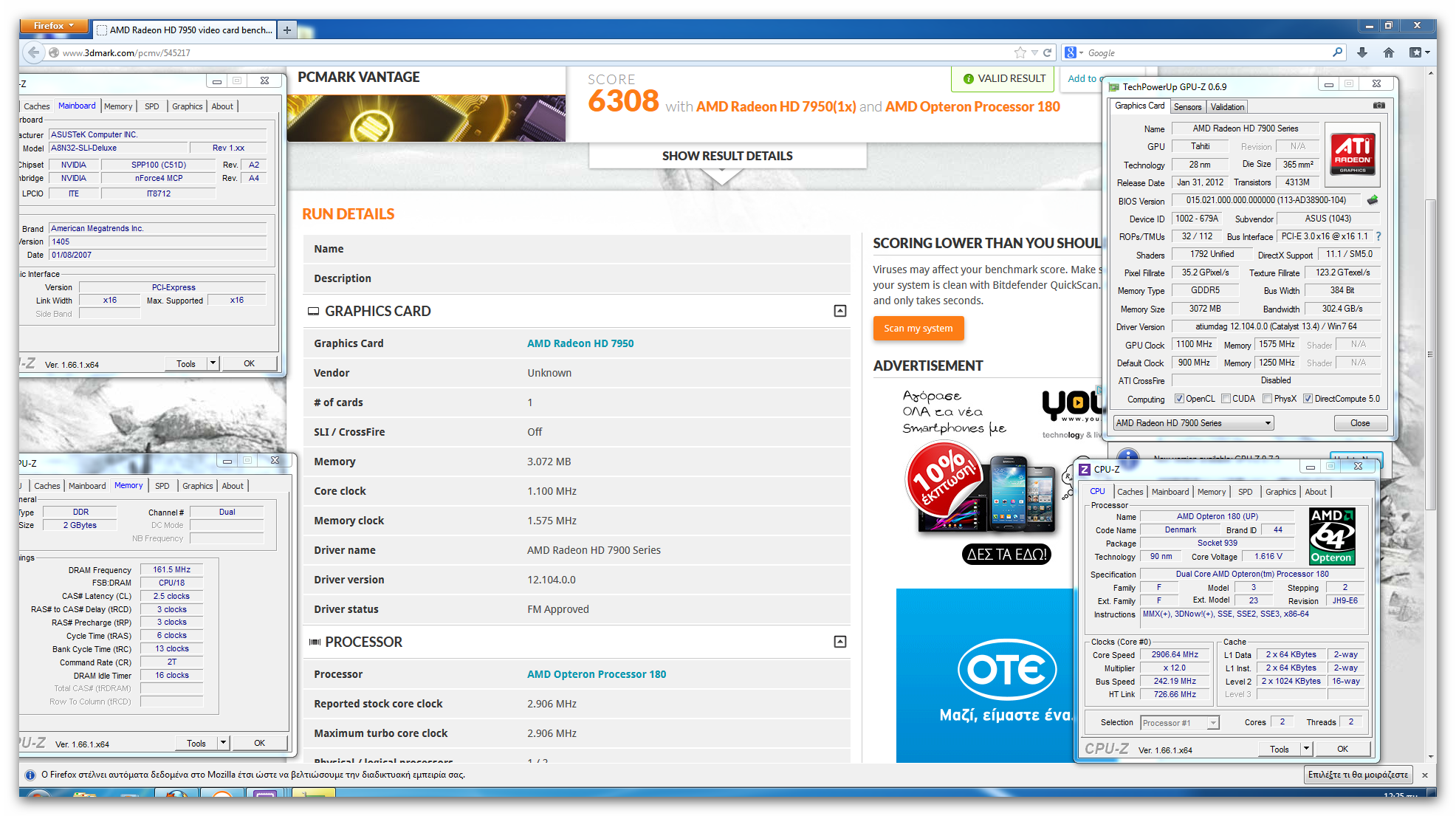1456x816 pixels.
Task: Open a new tab with the plus button
Action: 287,30
